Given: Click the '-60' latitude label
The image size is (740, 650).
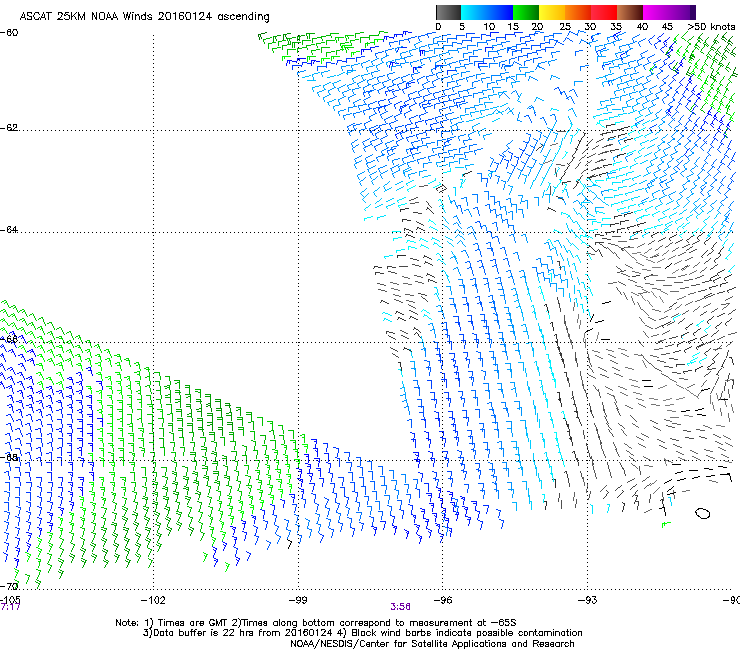Looking at the screenshot, I should click(9, 33).
